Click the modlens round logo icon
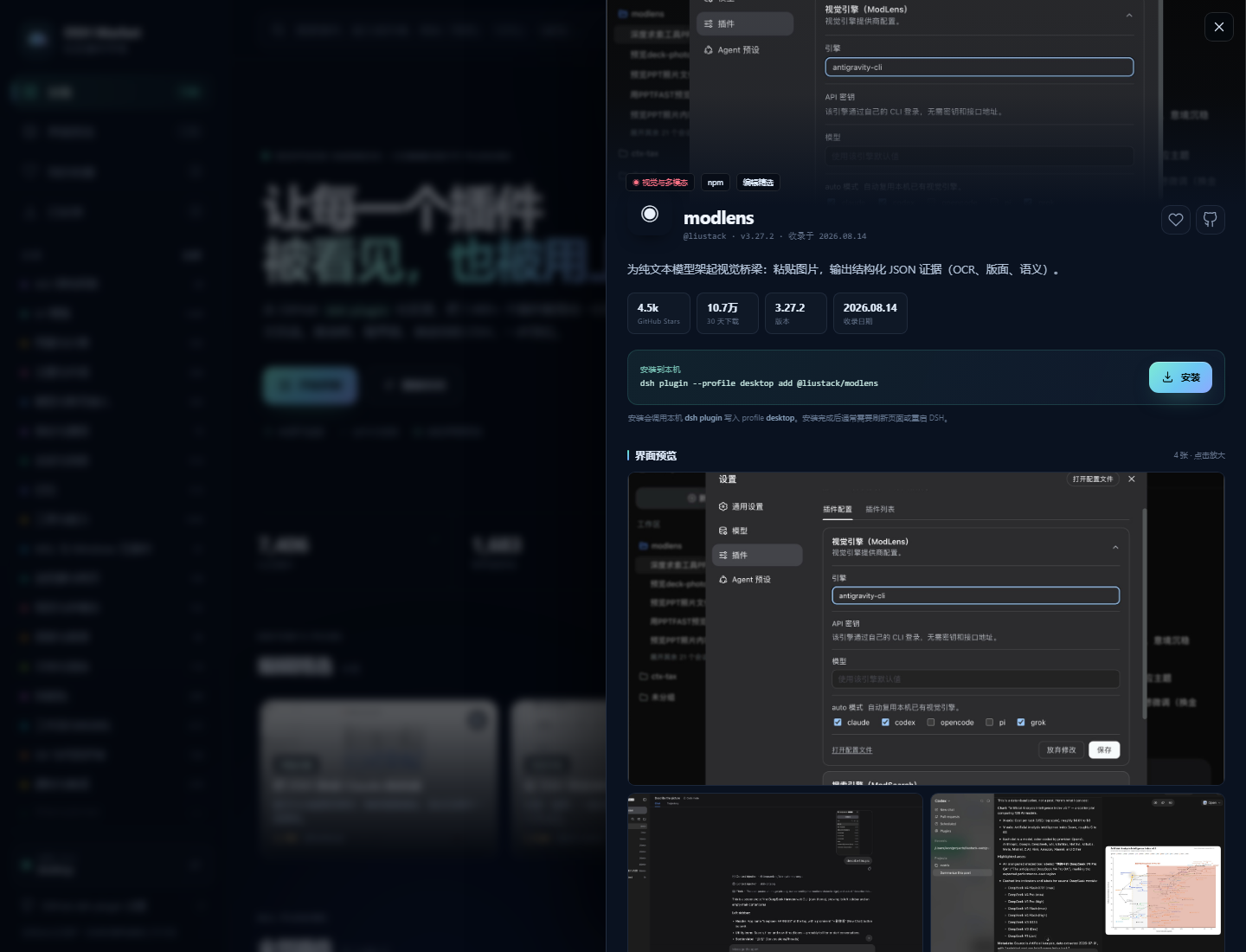Viewport: 1246px width, 952px height. pos(650,214)
